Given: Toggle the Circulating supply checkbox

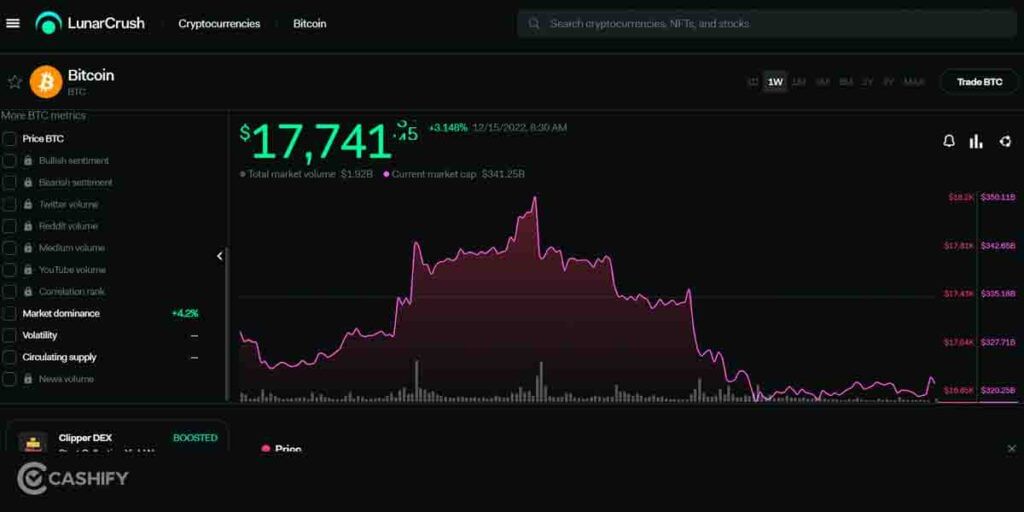Looking at the screenshot, I should pyautogui.click(x=9, y=357).
